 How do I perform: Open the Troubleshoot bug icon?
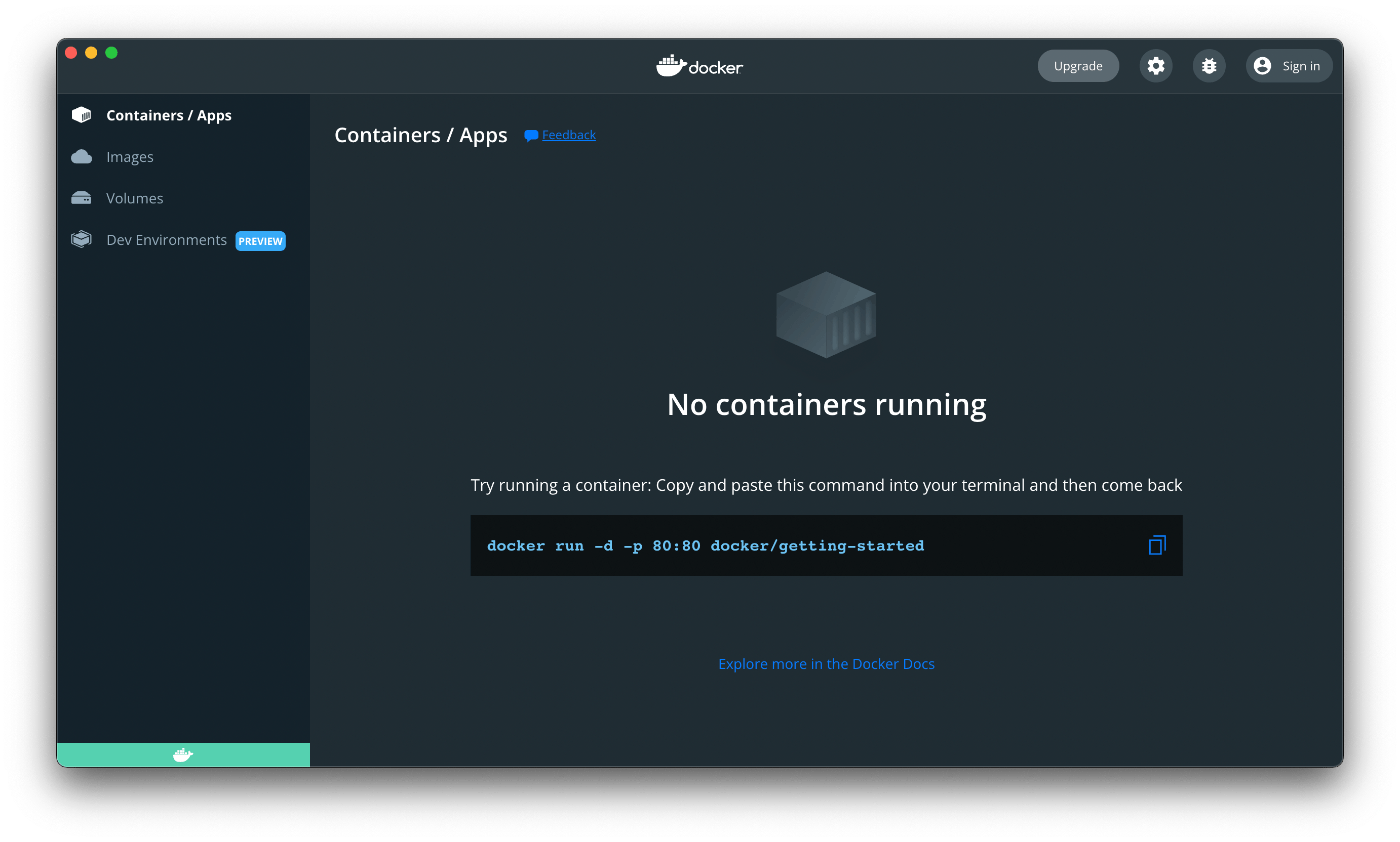pos(1209,66)
